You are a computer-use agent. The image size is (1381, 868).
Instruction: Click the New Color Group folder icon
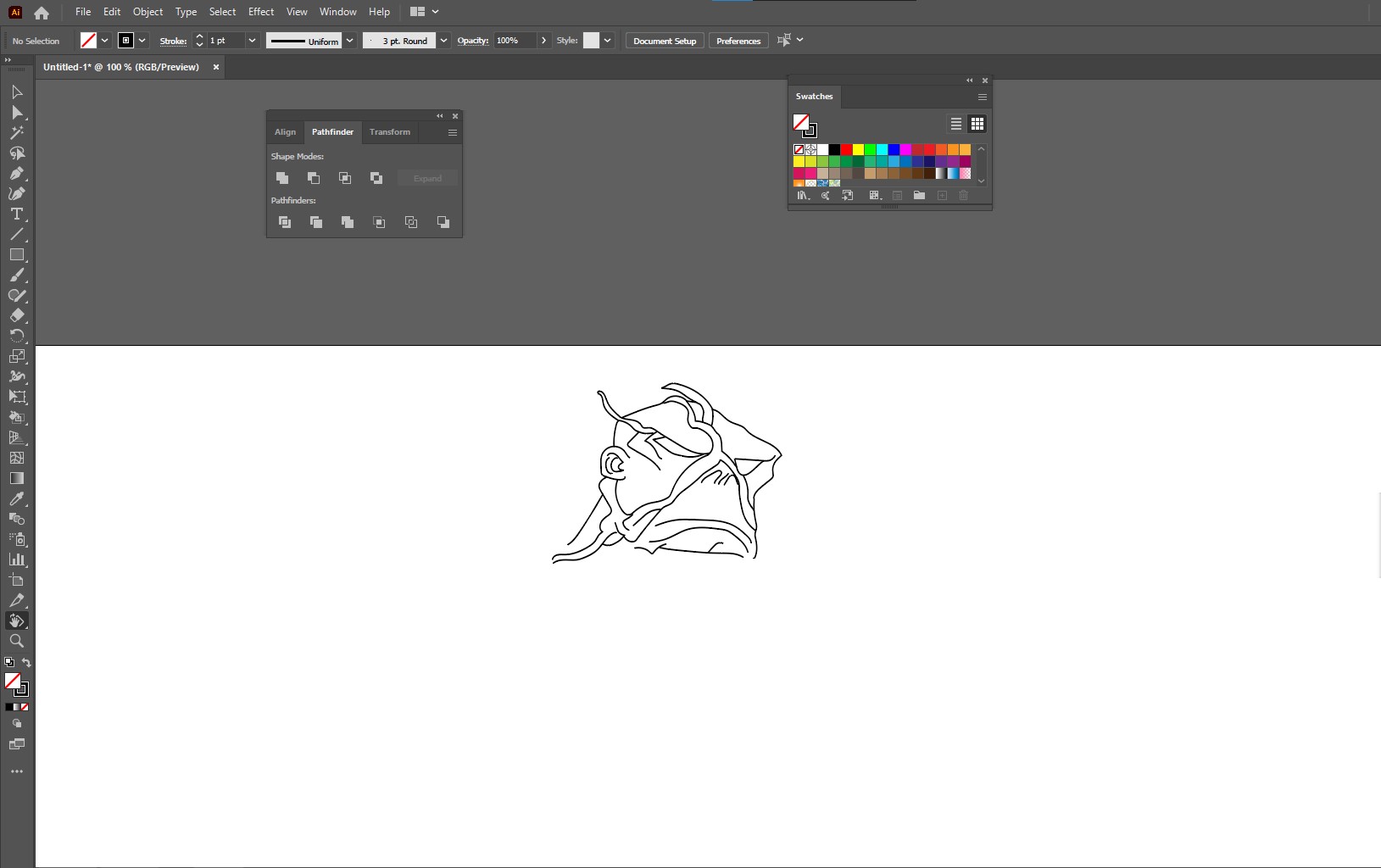click(x=919, y=196)
